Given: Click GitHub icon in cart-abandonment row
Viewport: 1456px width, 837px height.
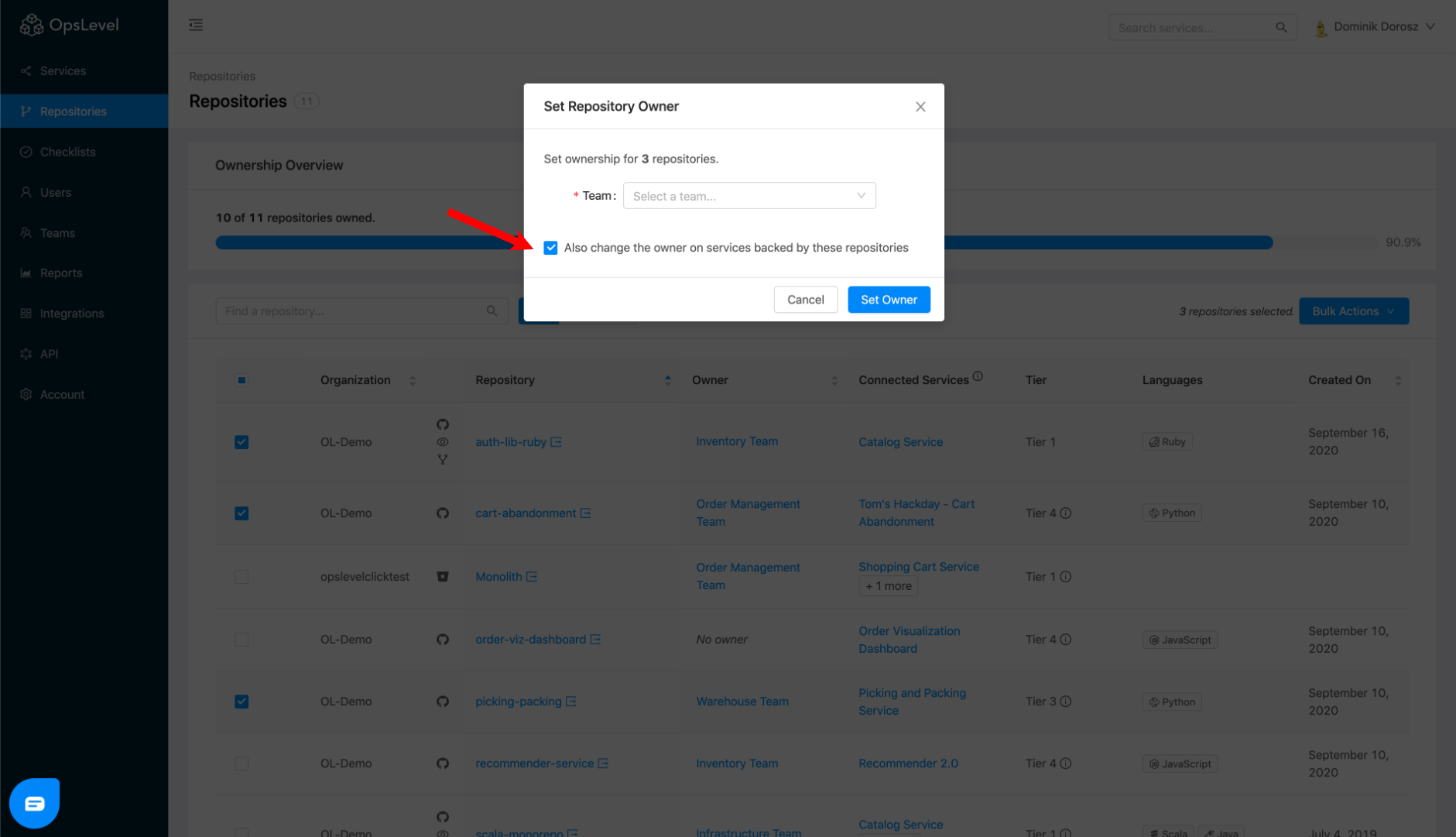Looking at the screenshot, I should coord(443,513).
